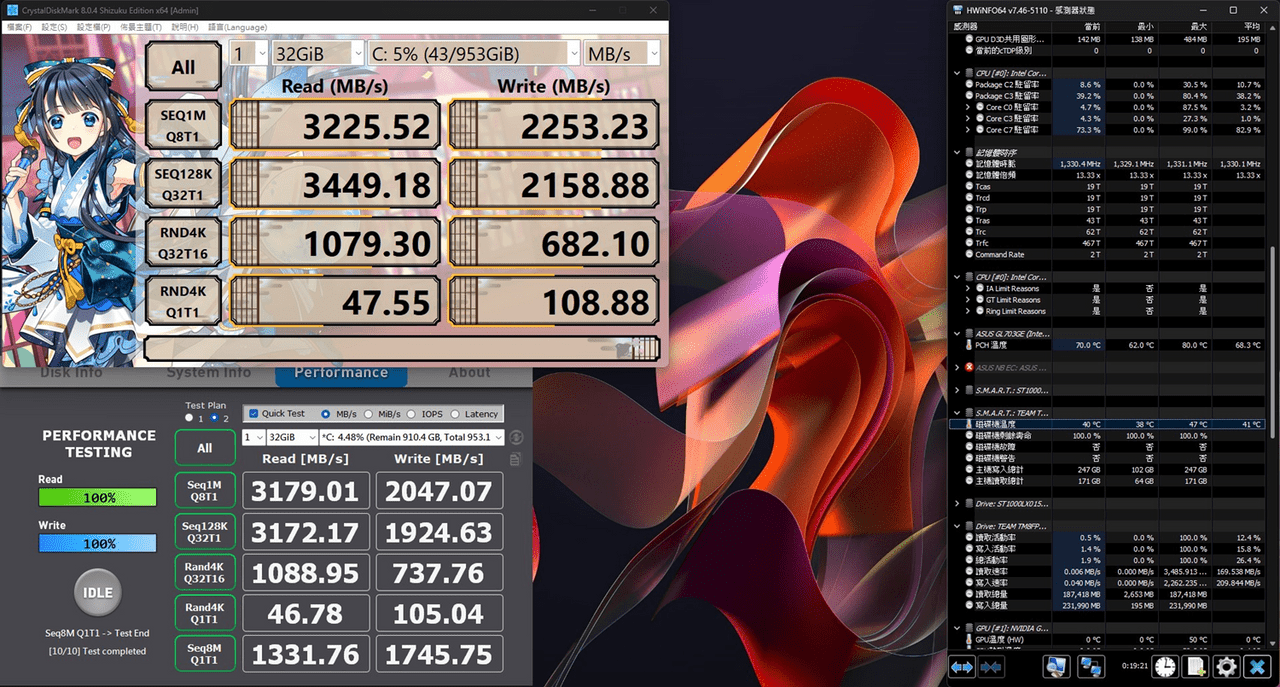This screenshot has height=687, width=1280.
Task: Open CrystalDiskMark test count dropdown
Action: click(248, 53)
